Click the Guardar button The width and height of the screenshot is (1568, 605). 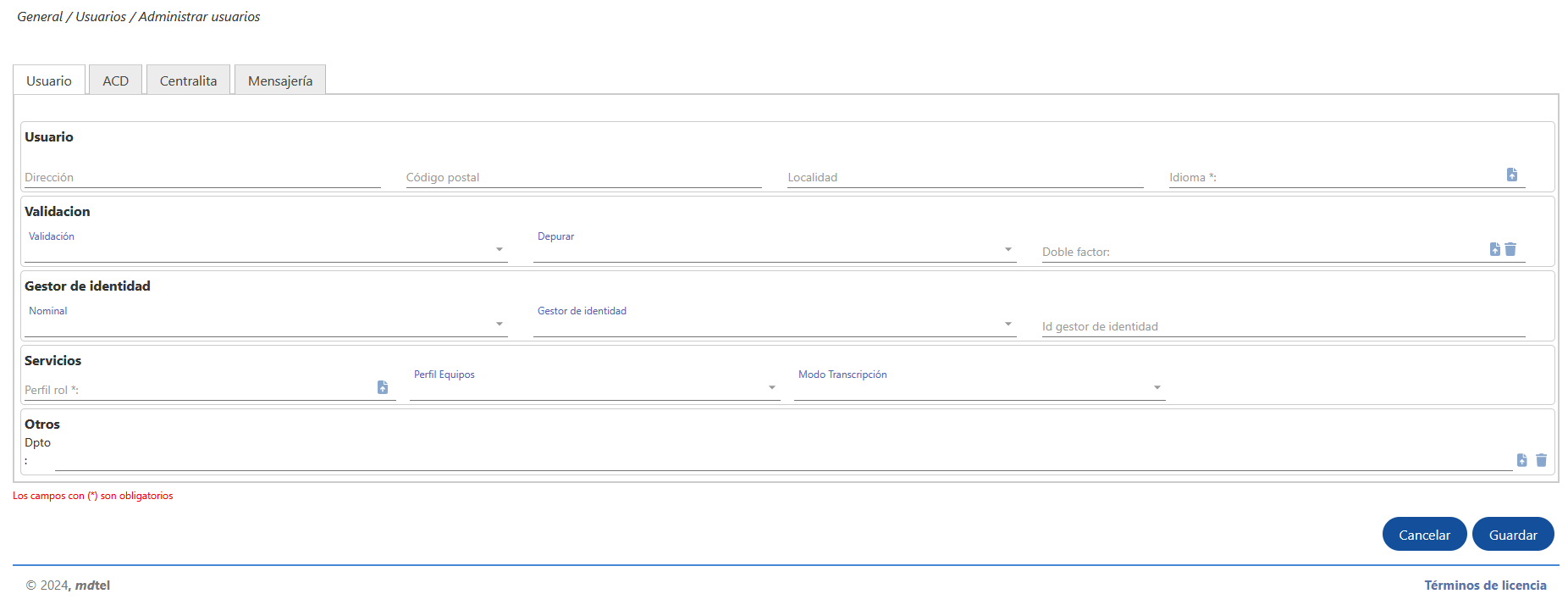point(1513,535)
